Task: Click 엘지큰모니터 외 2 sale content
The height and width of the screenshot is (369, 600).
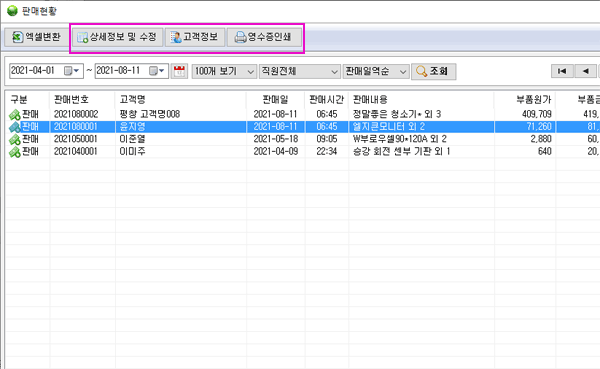Action: [389, 127]
